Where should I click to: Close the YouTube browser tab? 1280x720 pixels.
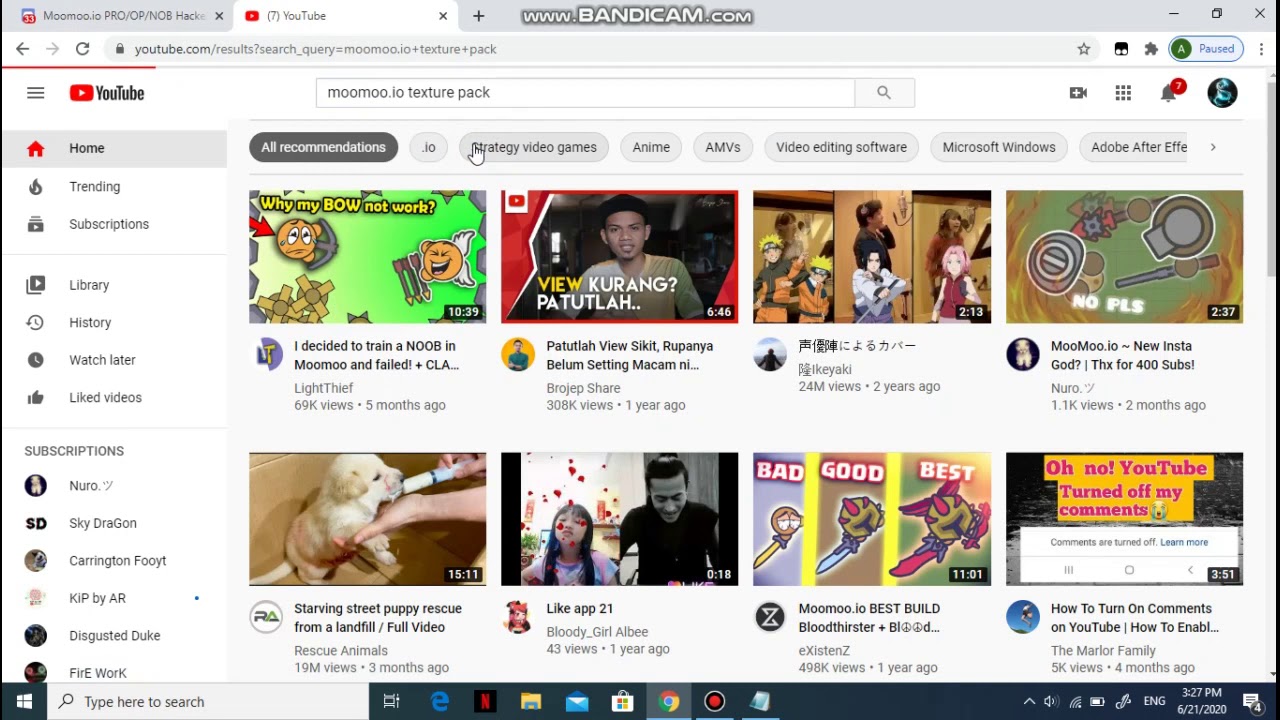443,16
